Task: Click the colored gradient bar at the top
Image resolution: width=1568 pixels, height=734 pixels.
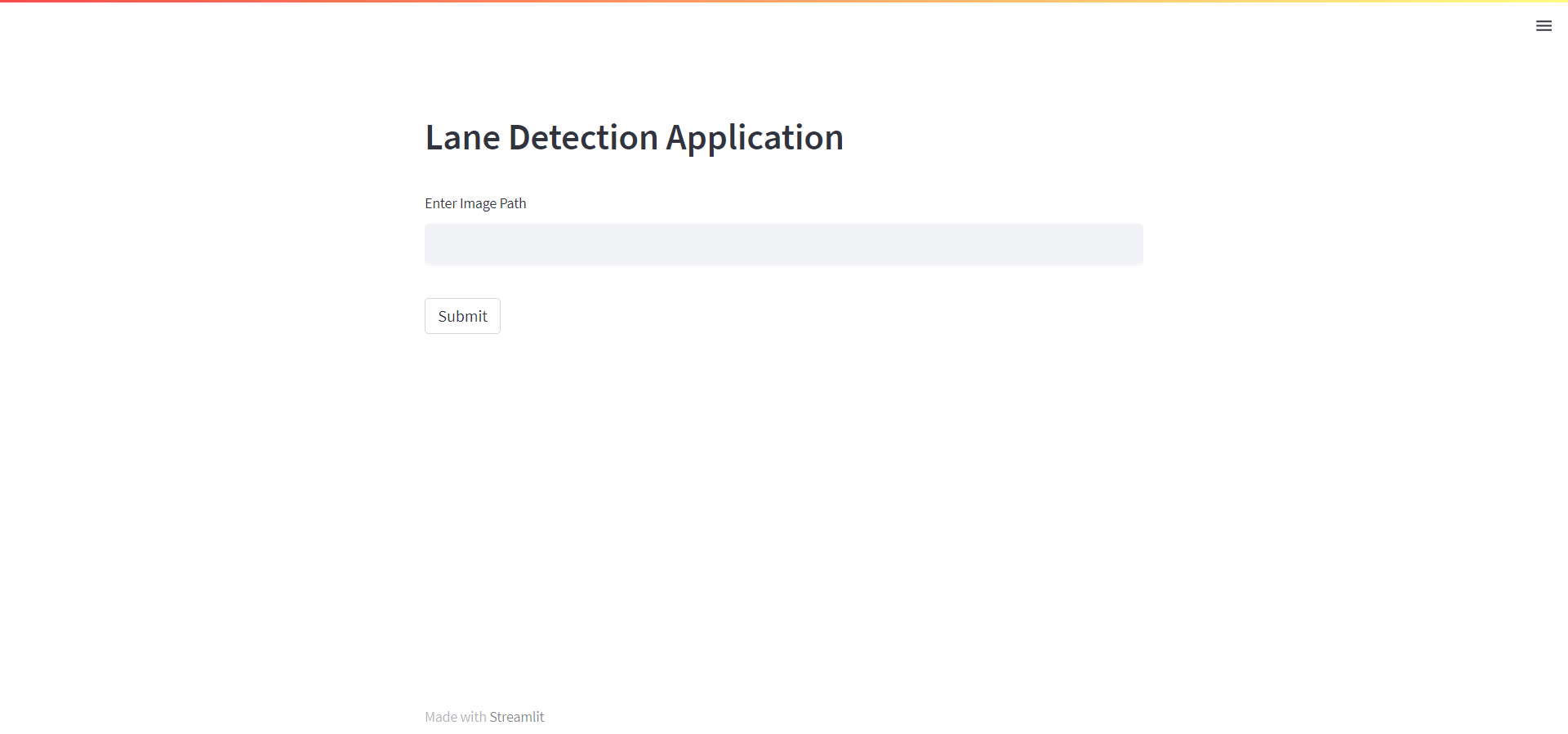Action: point(784,2)
